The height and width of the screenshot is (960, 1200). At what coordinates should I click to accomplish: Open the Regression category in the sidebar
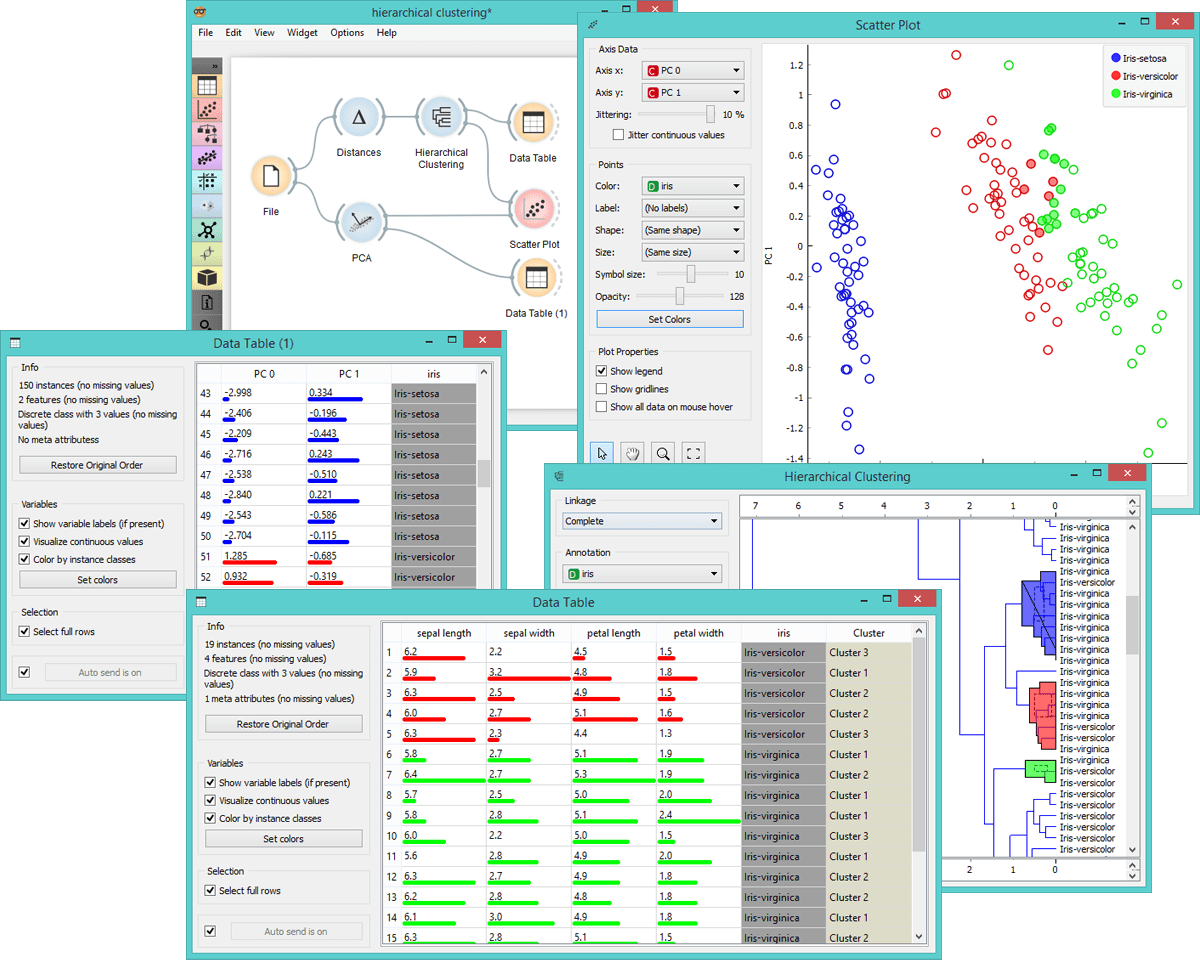click(207, 157)
